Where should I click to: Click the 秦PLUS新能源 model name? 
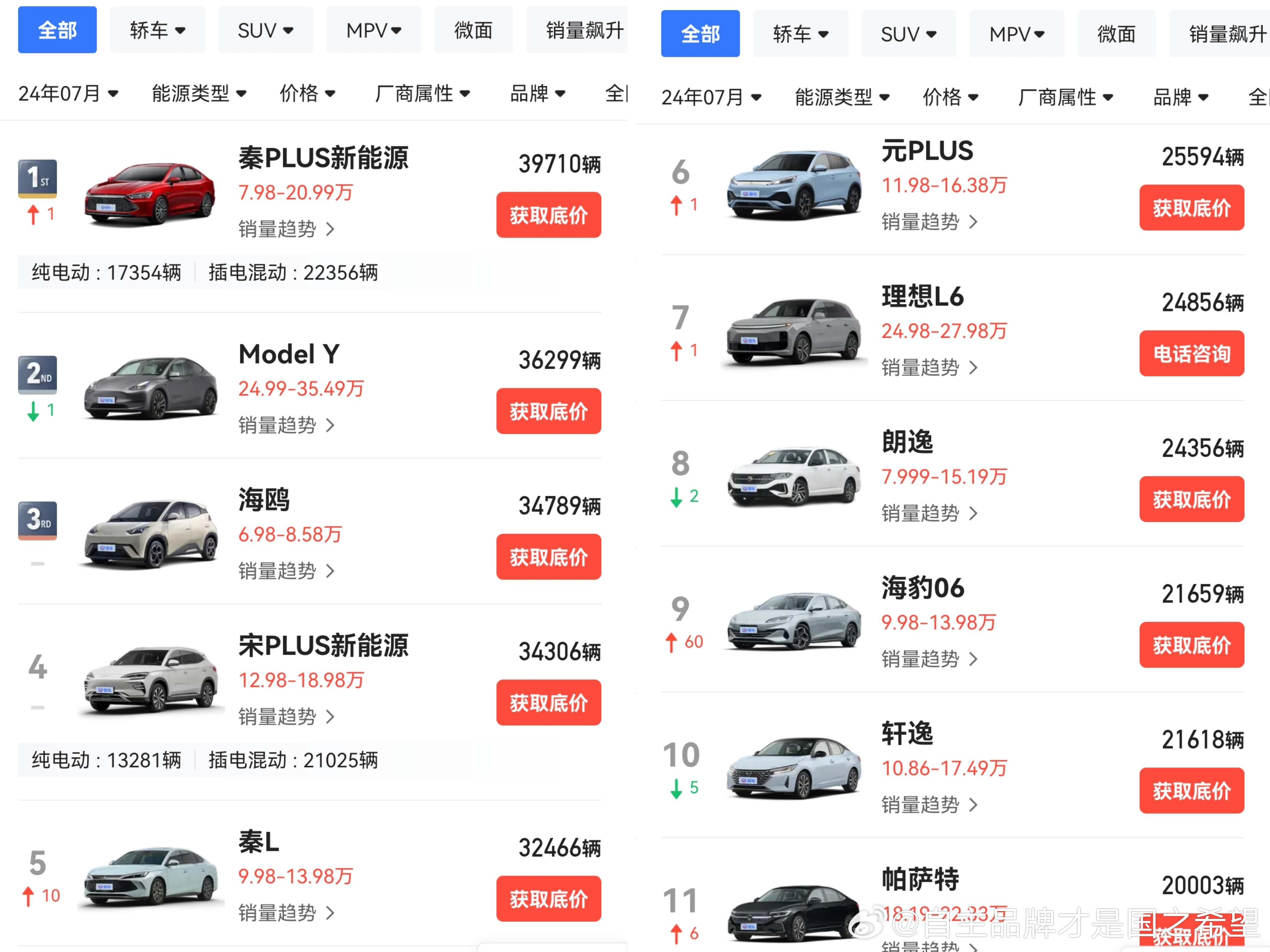coord(323,158)
